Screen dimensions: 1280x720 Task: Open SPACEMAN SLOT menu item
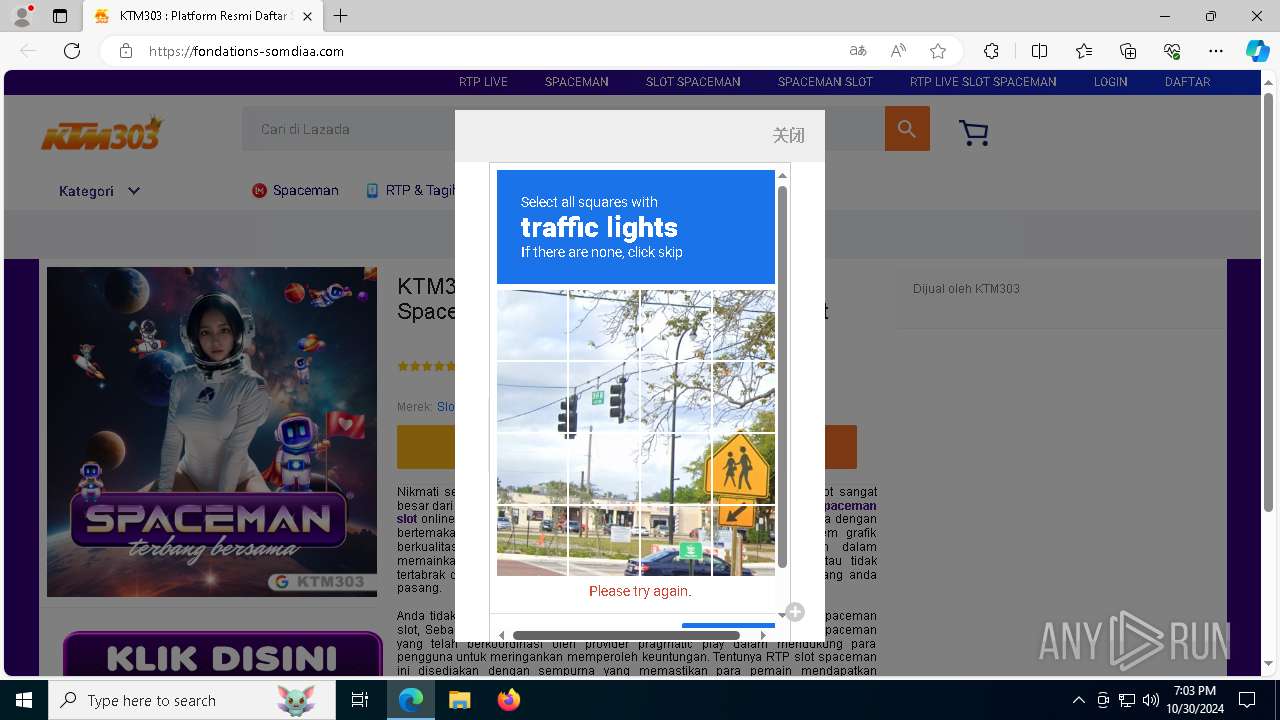(x=825, y=82)
